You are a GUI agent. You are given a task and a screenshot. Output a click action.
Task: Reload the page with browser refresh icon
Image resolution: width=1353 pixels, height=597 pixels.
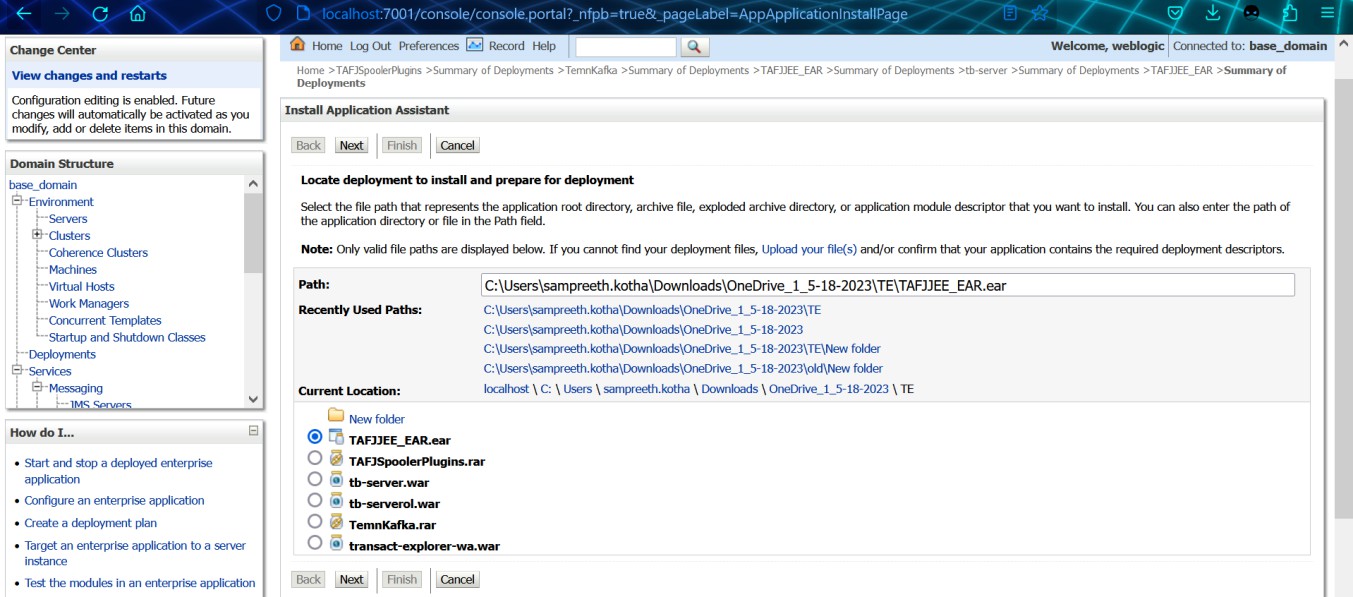(100, 14)
